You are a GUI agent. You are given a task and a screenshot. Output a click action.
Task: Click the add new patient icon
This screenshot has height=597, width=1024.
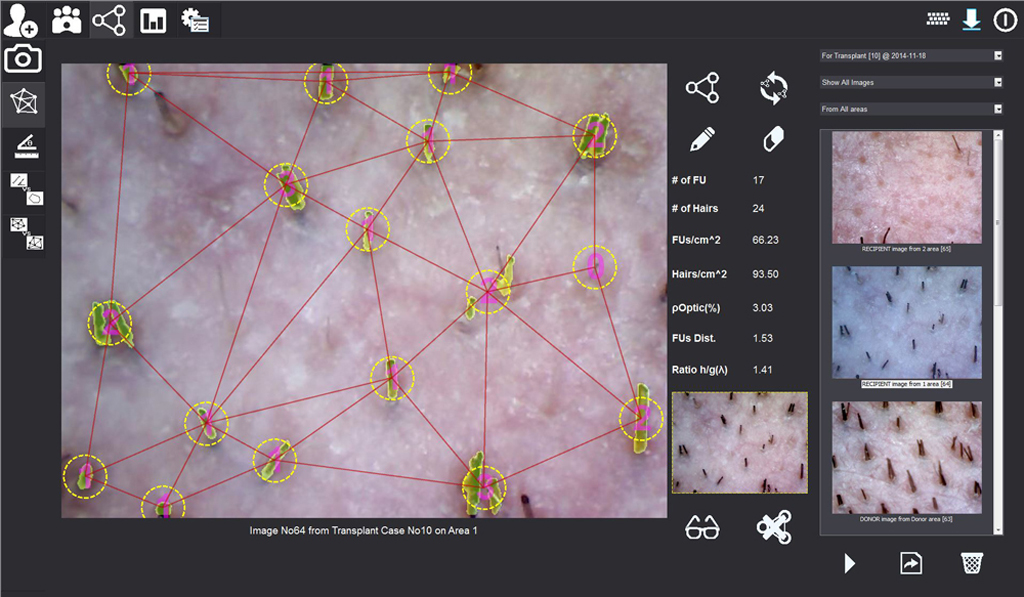pos(20,20)
